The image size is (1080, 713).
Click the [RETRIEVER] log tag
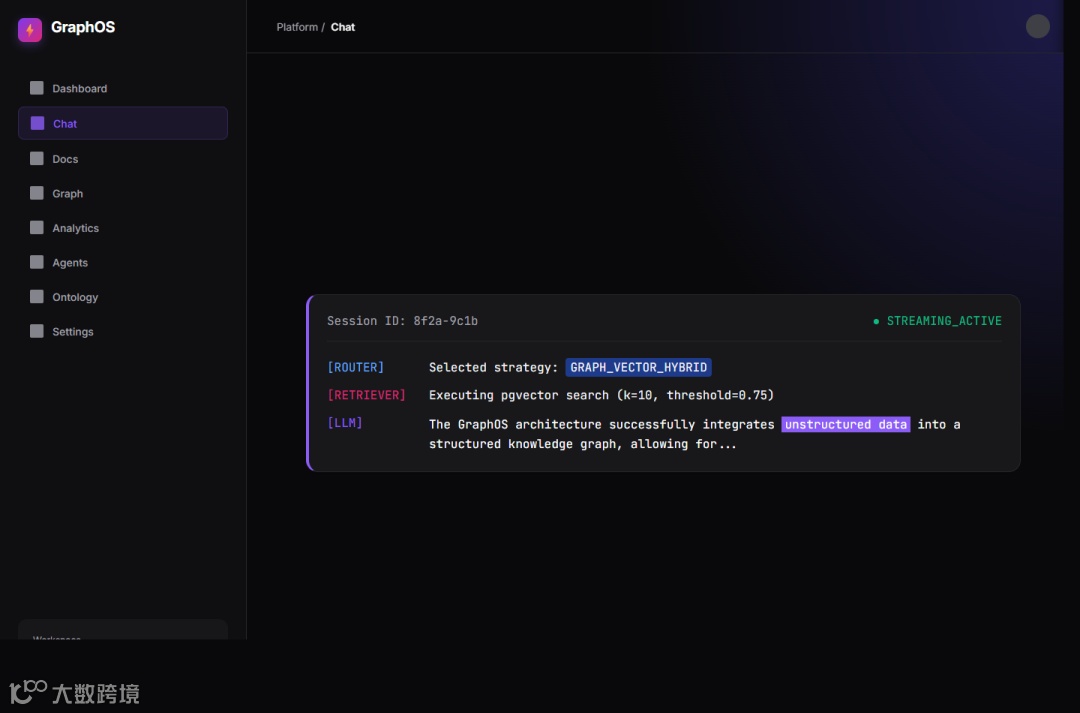366,395
